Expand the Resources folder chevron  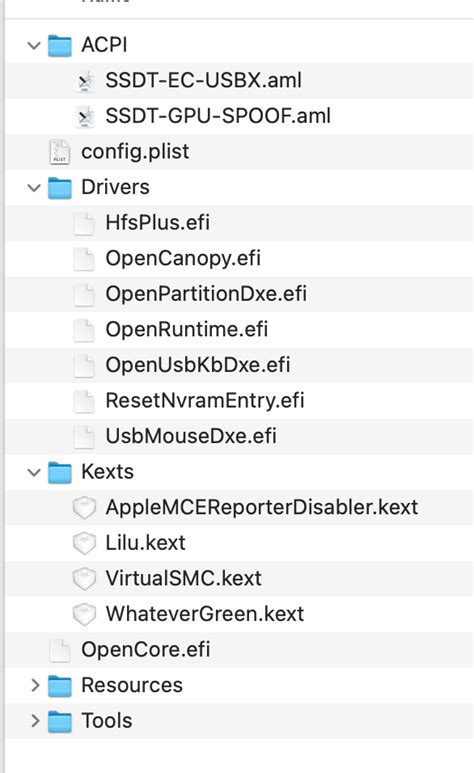click(35, 685)
